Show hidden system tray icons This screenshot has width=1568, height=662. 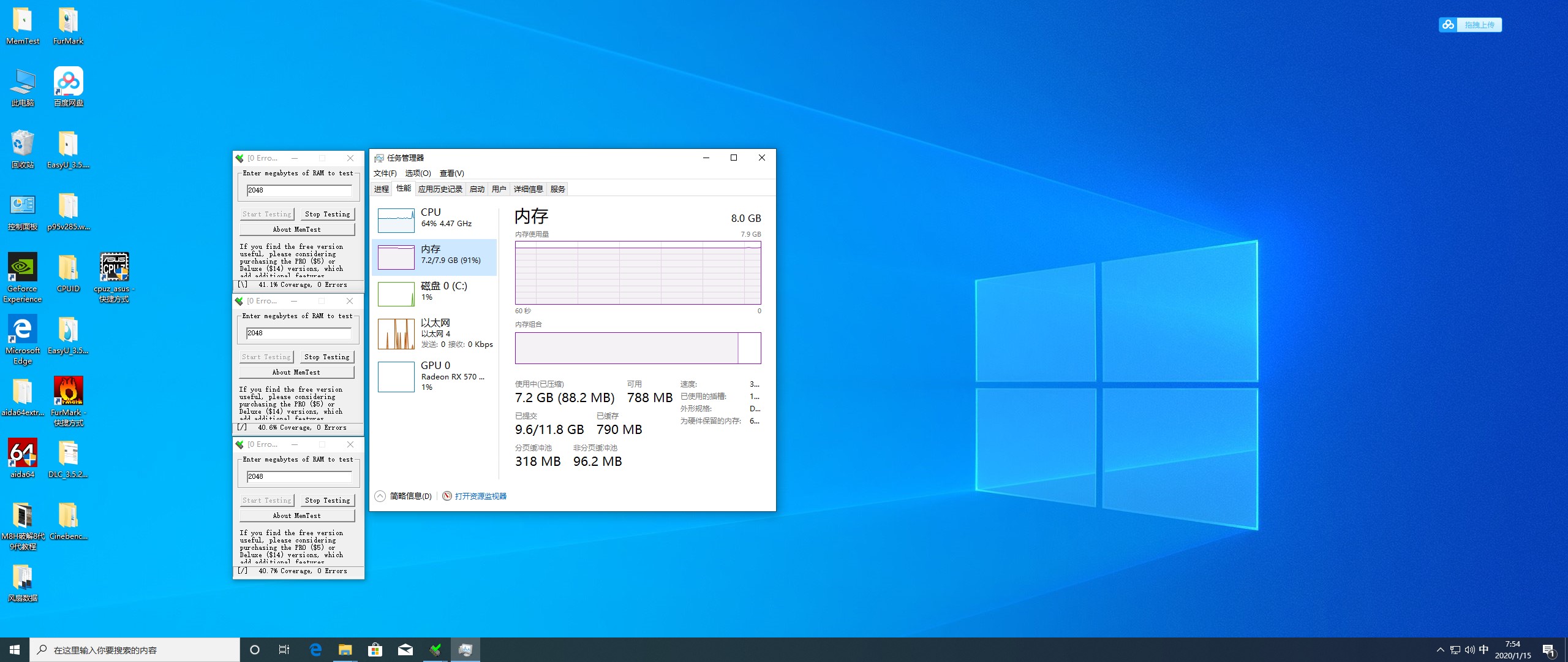tap(1440, 650)
